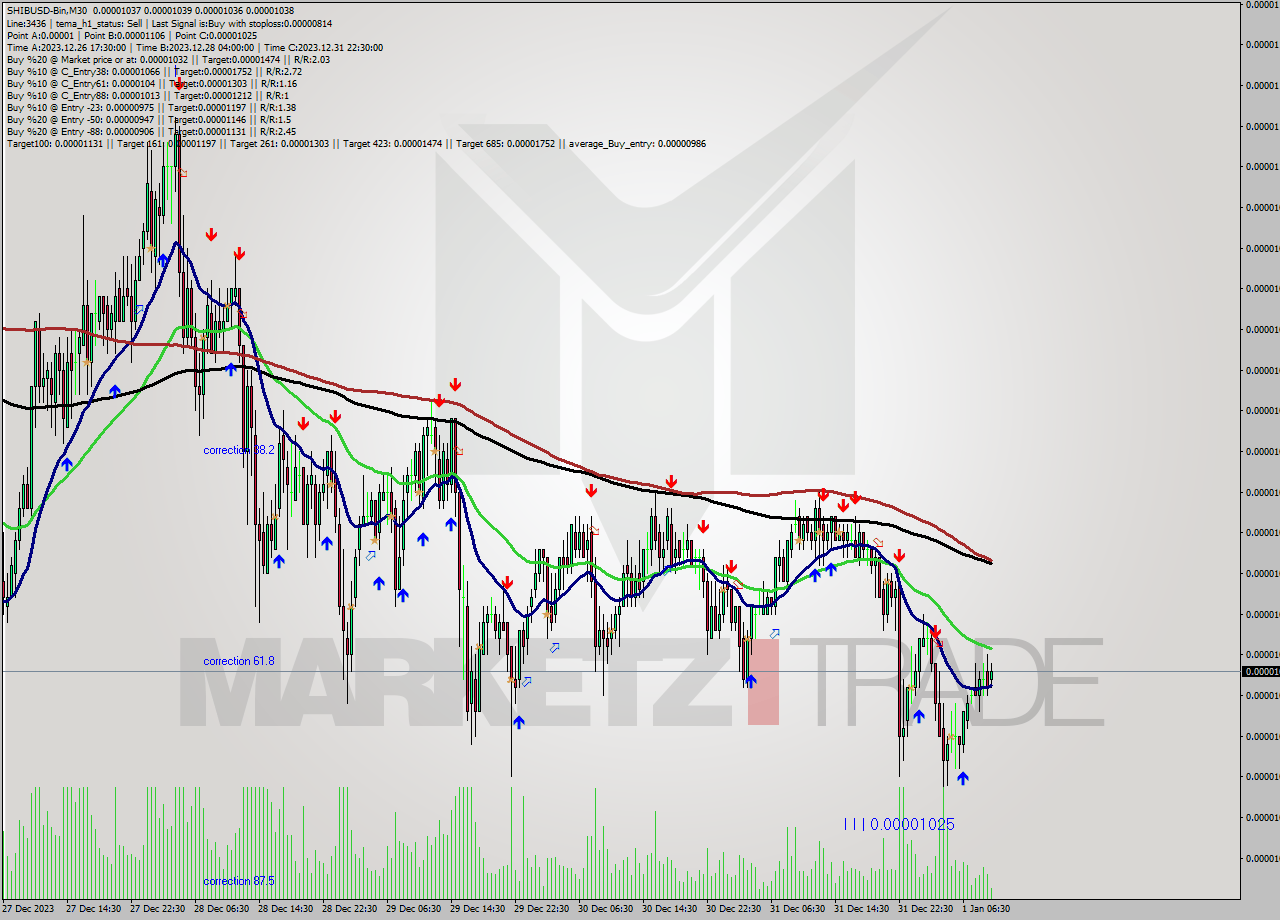Click the 'correction 38.2' chart label

[239, 450]
